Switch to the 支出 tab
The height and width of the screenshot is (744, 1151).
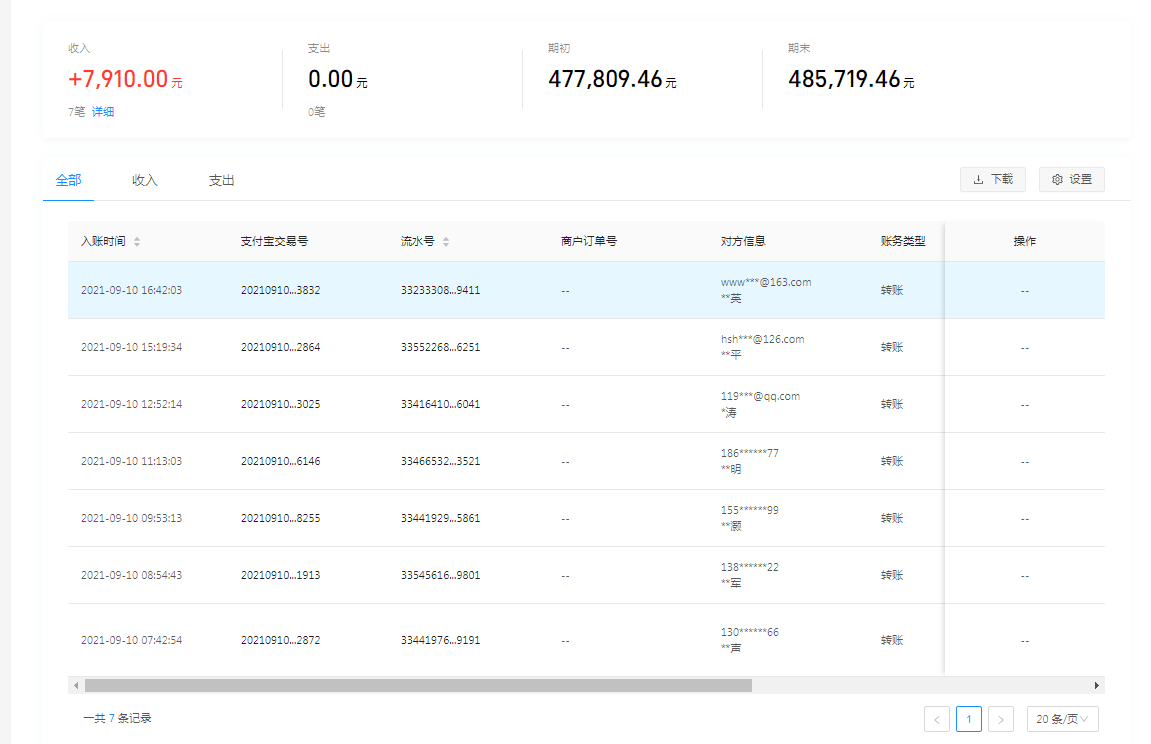coord(221,181)
